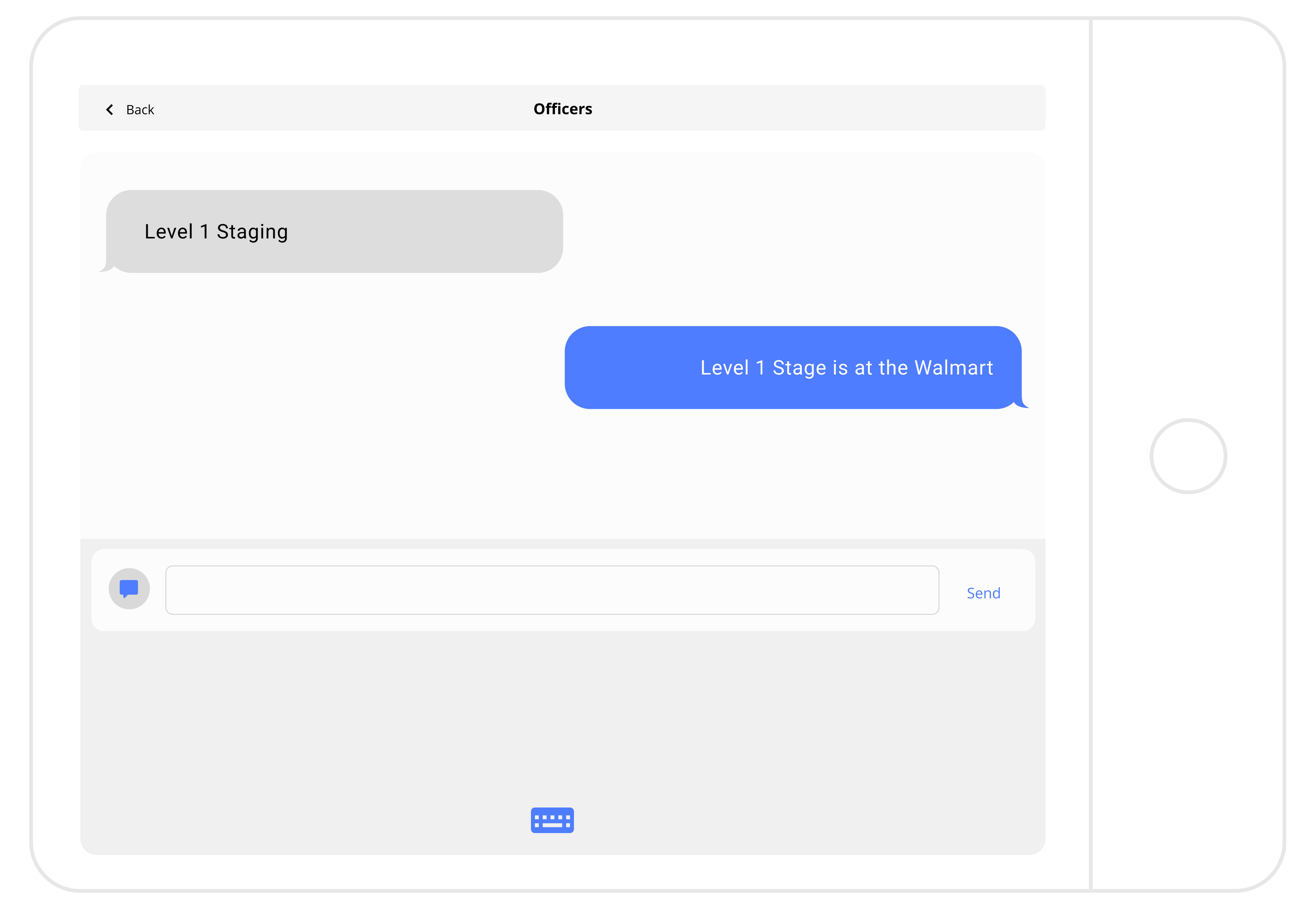This screenshot has width=1316, height=908.
Task: Show the keyboard using the blue keyboard icon
Action: (x=552, y=820)
